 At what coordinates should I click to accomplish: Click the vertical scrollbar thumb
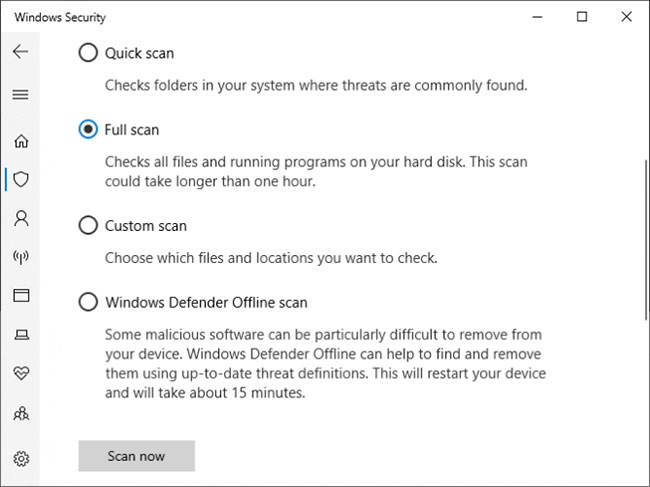click(646, 240)
